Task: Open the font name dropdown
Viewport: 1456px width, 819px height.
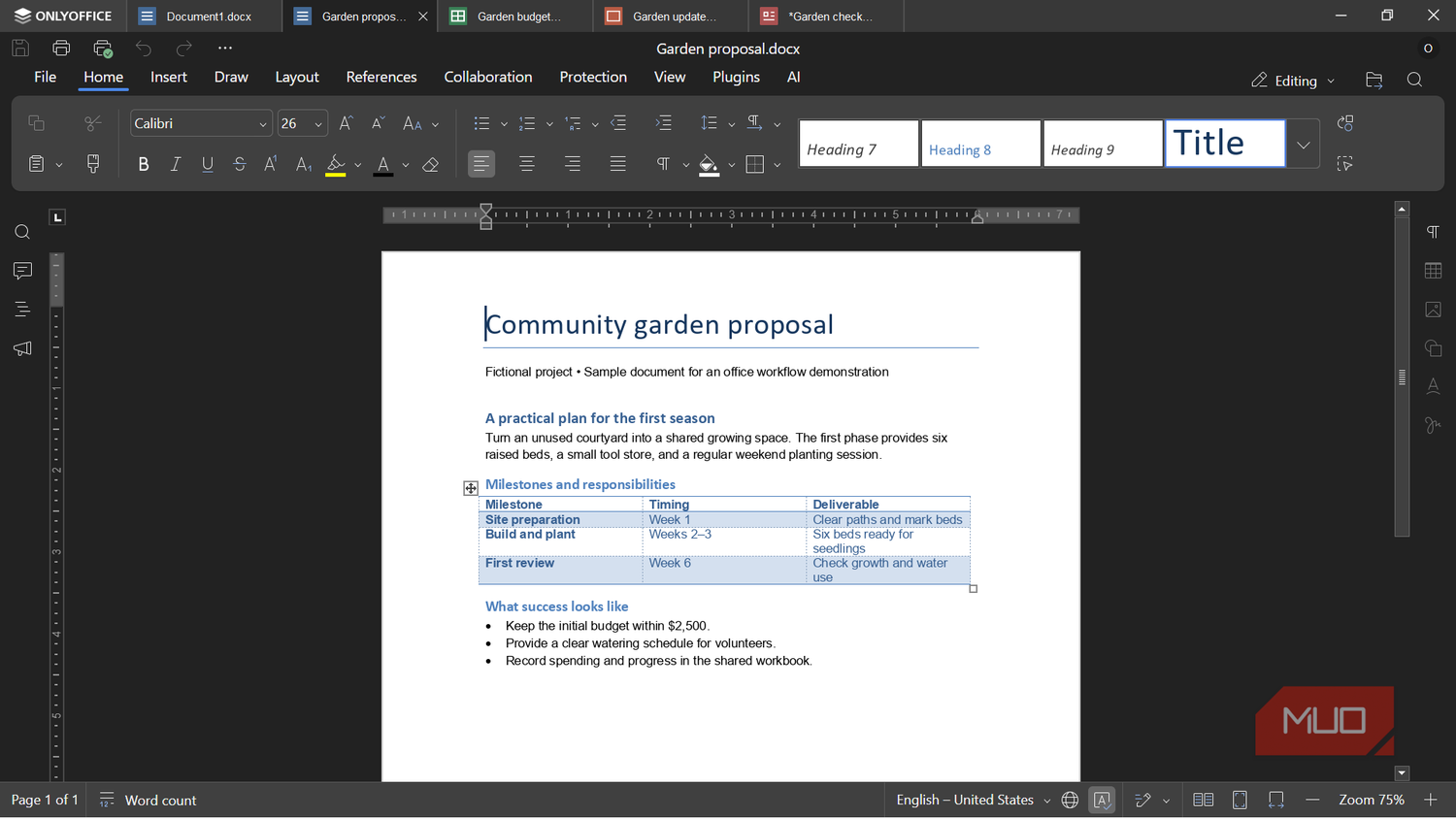Action: [x=262, y=124]
